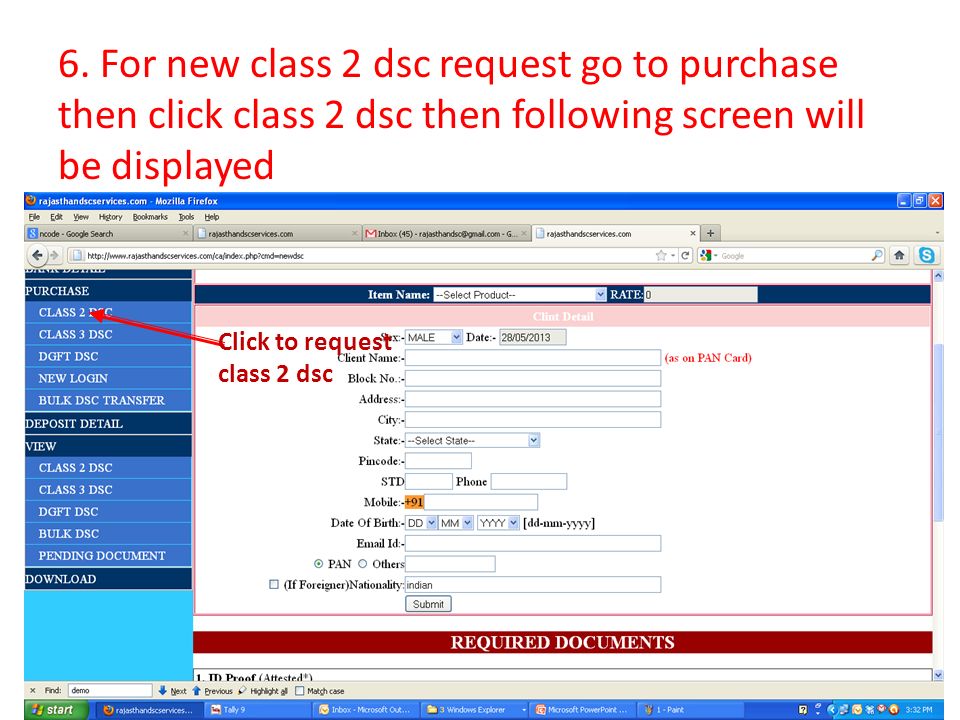Open the Select Product dropdown
The image size is (960, 720).
tap(520, 294)
